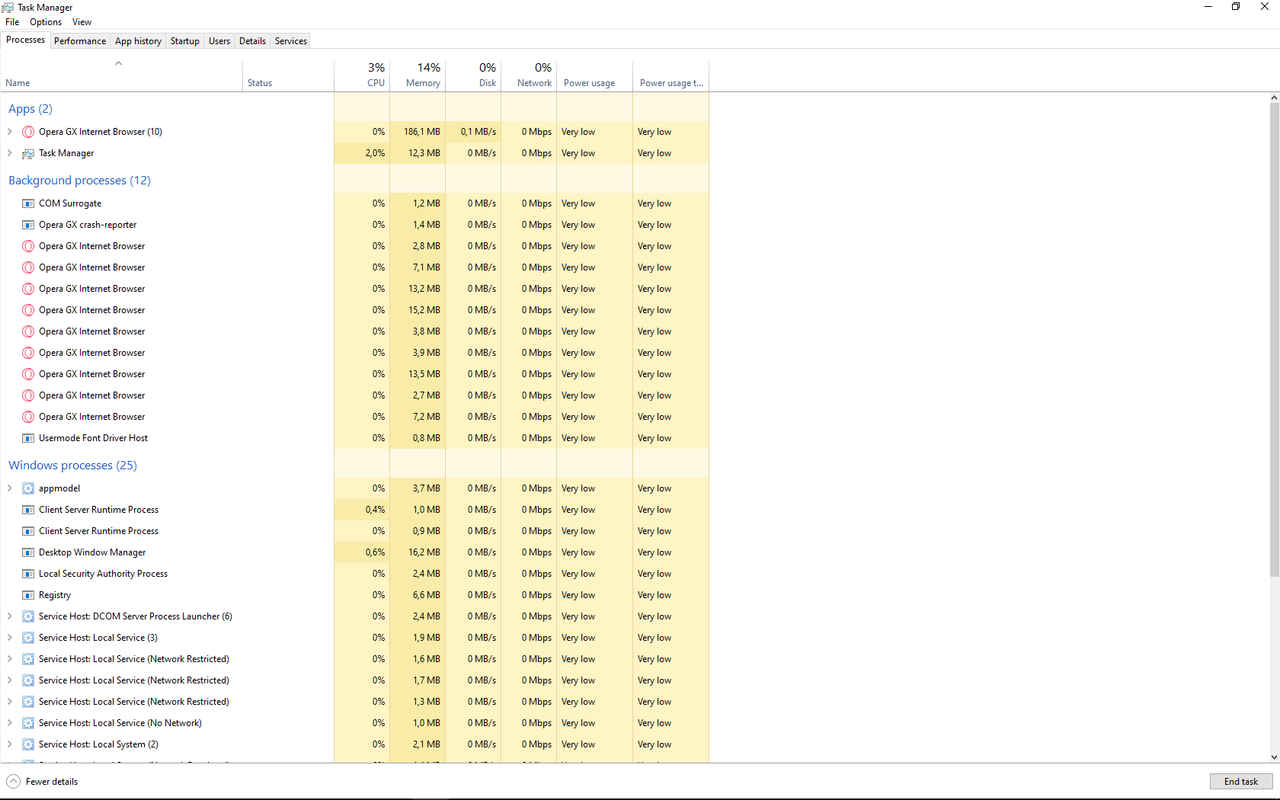Collapse view with Fewer details toggle
This screenshot has height=800, width=1280.
click(x=42, y=781)
